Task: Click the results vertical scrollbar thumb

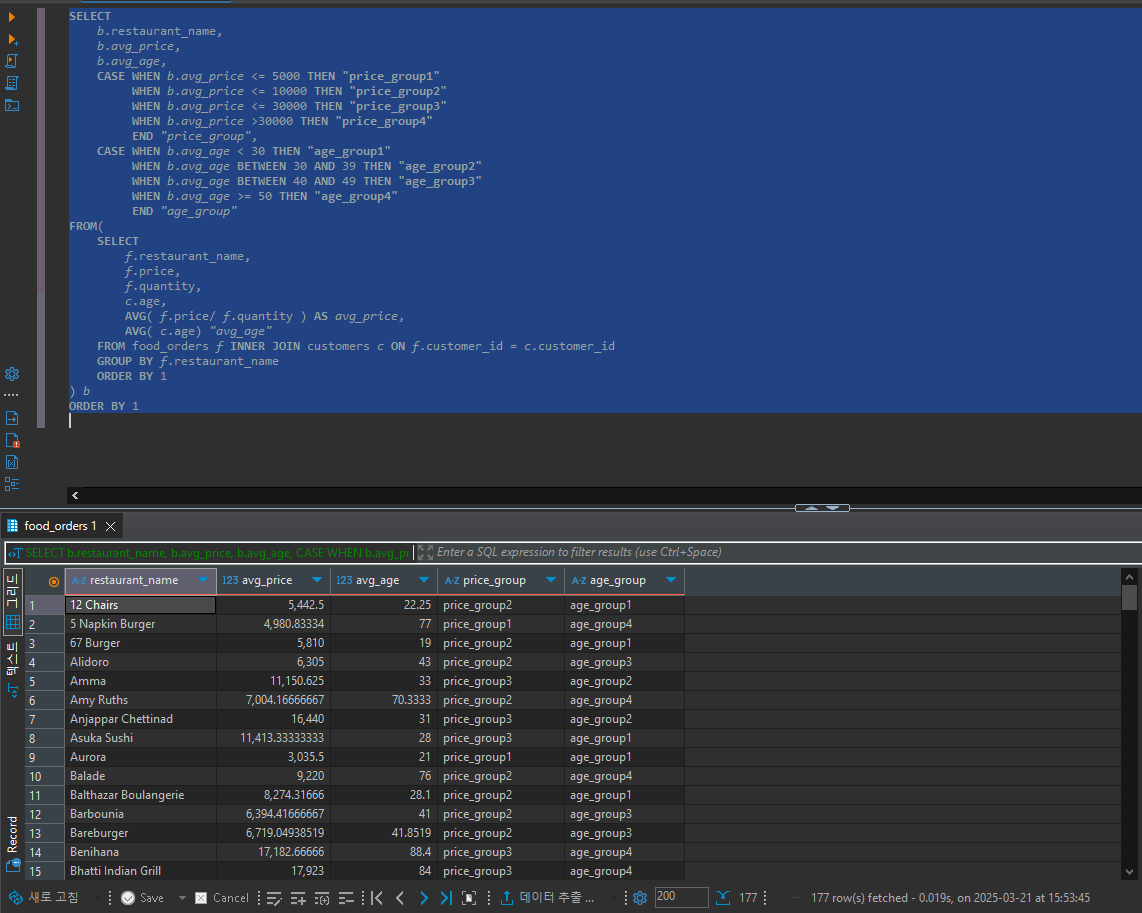Action: point(1129,598)
